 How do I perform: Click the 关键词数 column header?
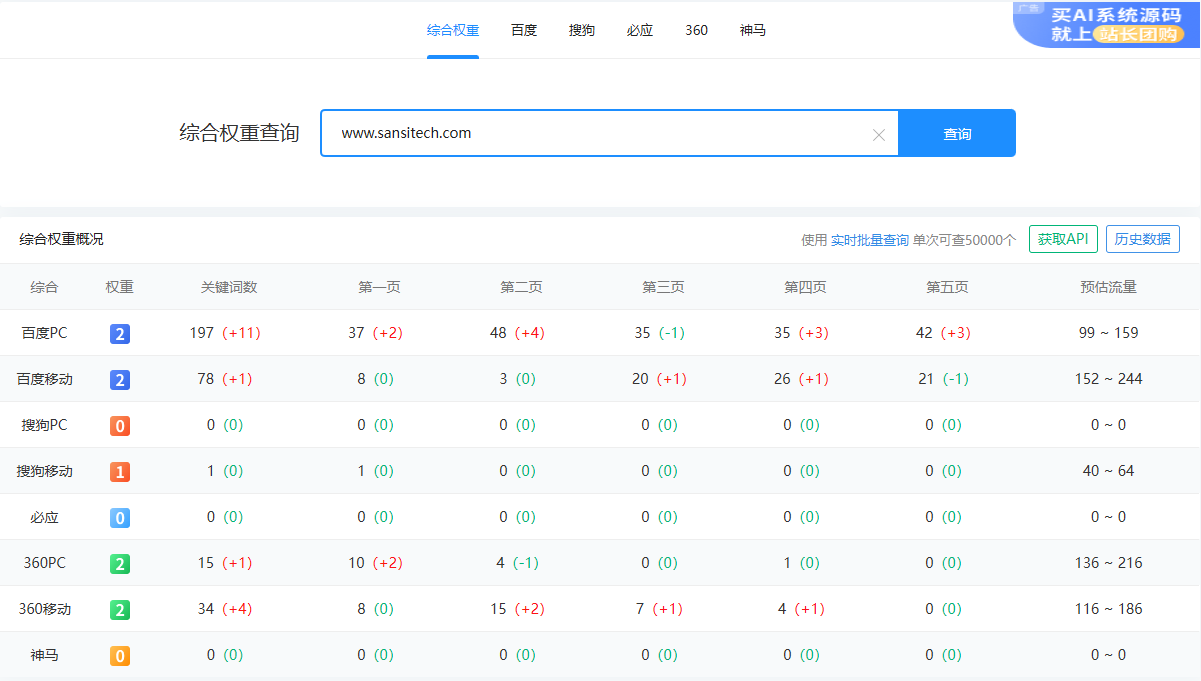coord(229,287)
